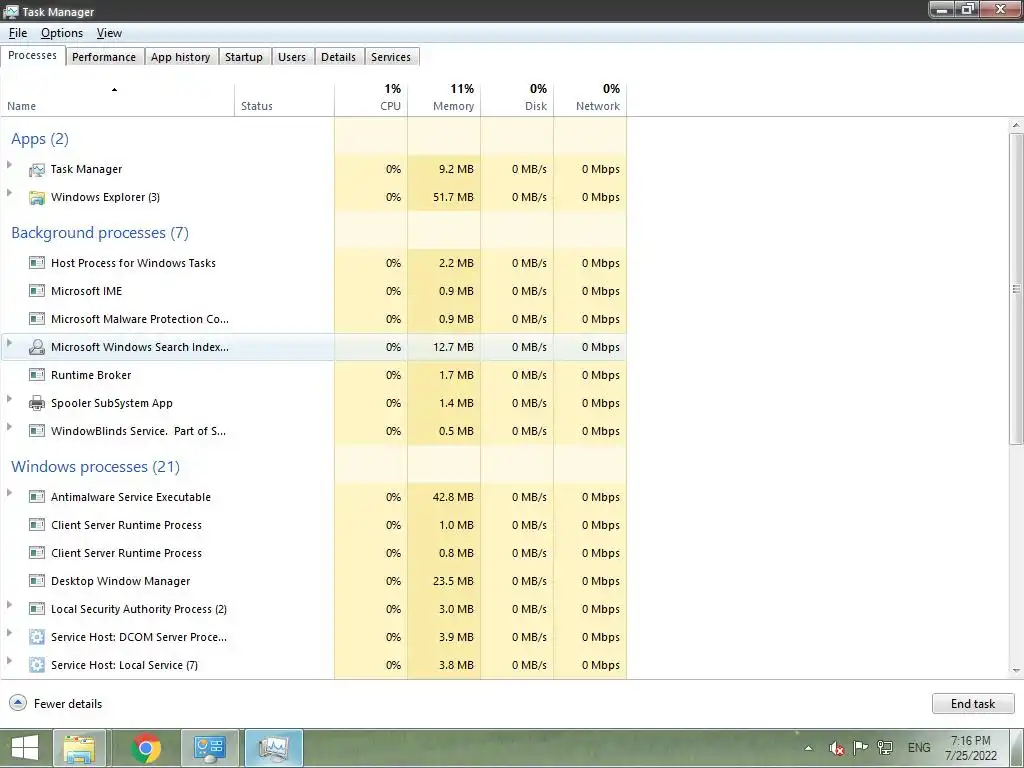Click the network tray icon
This screenshot has width=1024, height=768.
[885, 748]
